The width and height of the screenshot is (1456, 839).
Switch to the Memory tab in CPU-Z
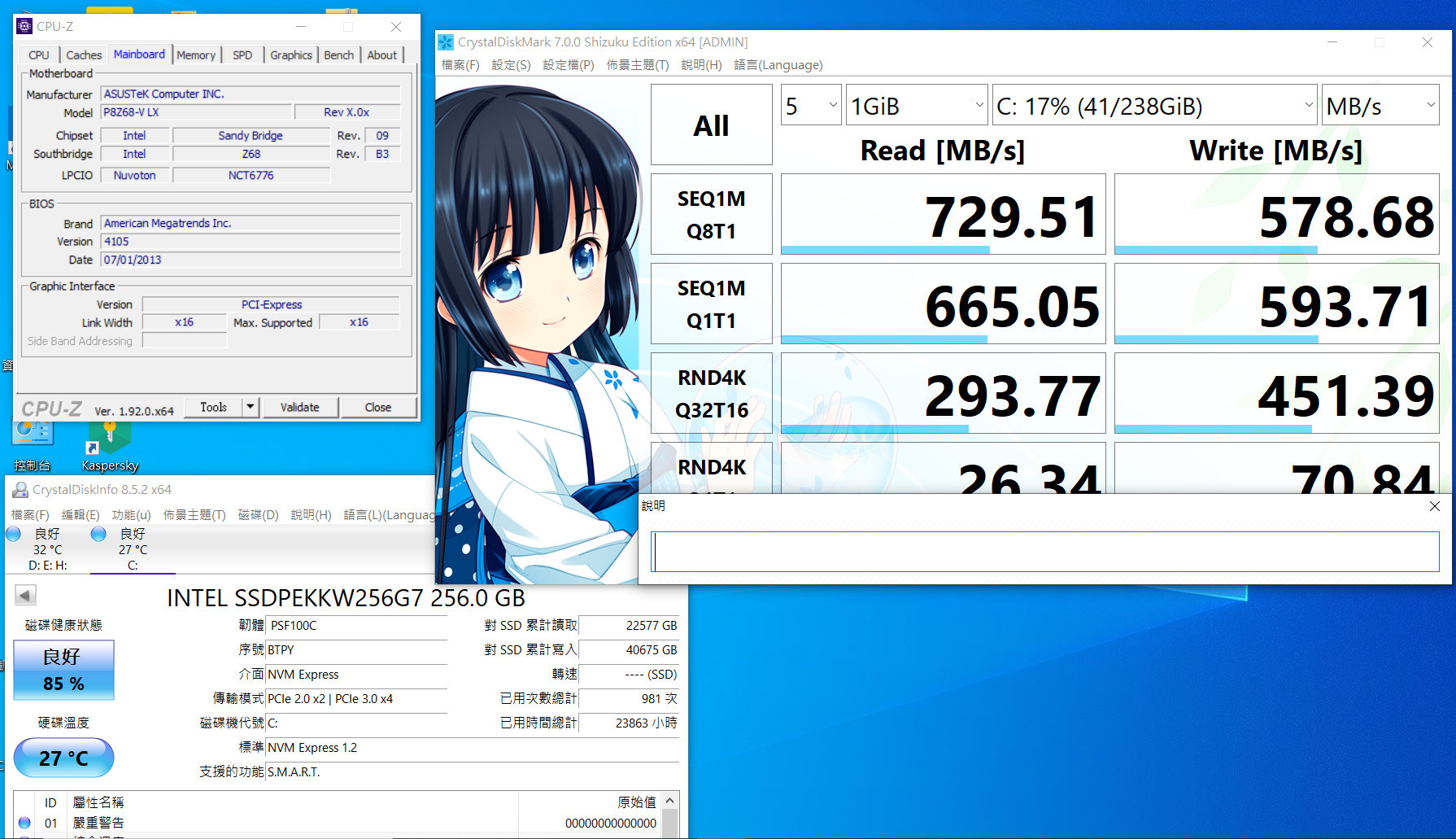[x=195, y=55]
